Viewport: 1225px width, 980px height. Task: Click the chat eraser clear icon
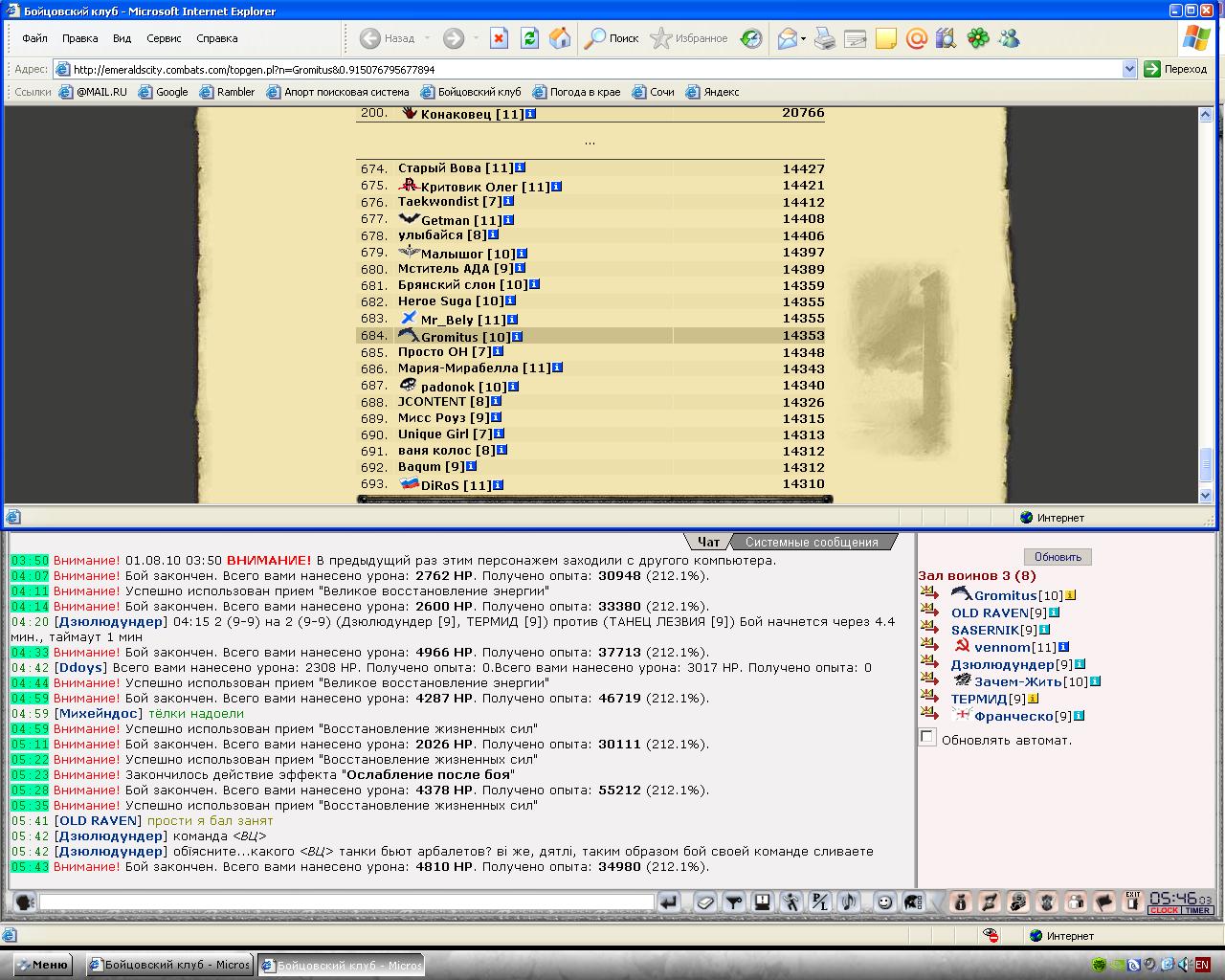(x=705, y=902)
